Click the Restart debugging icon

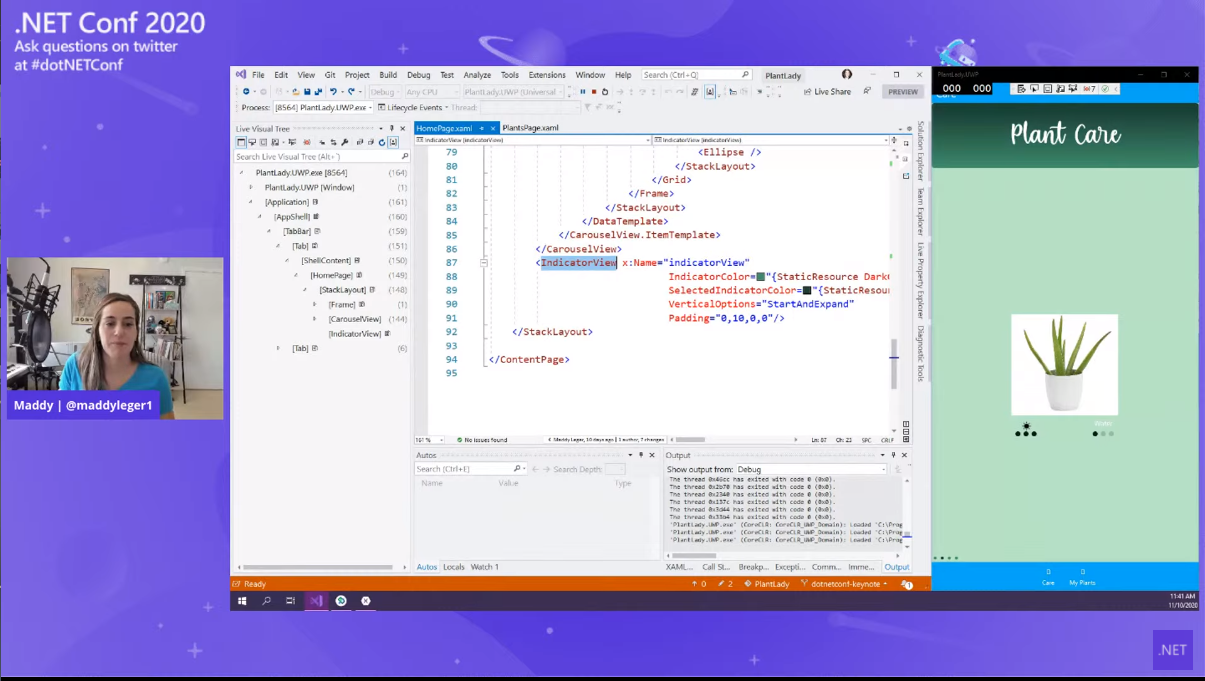pos(605,92)
